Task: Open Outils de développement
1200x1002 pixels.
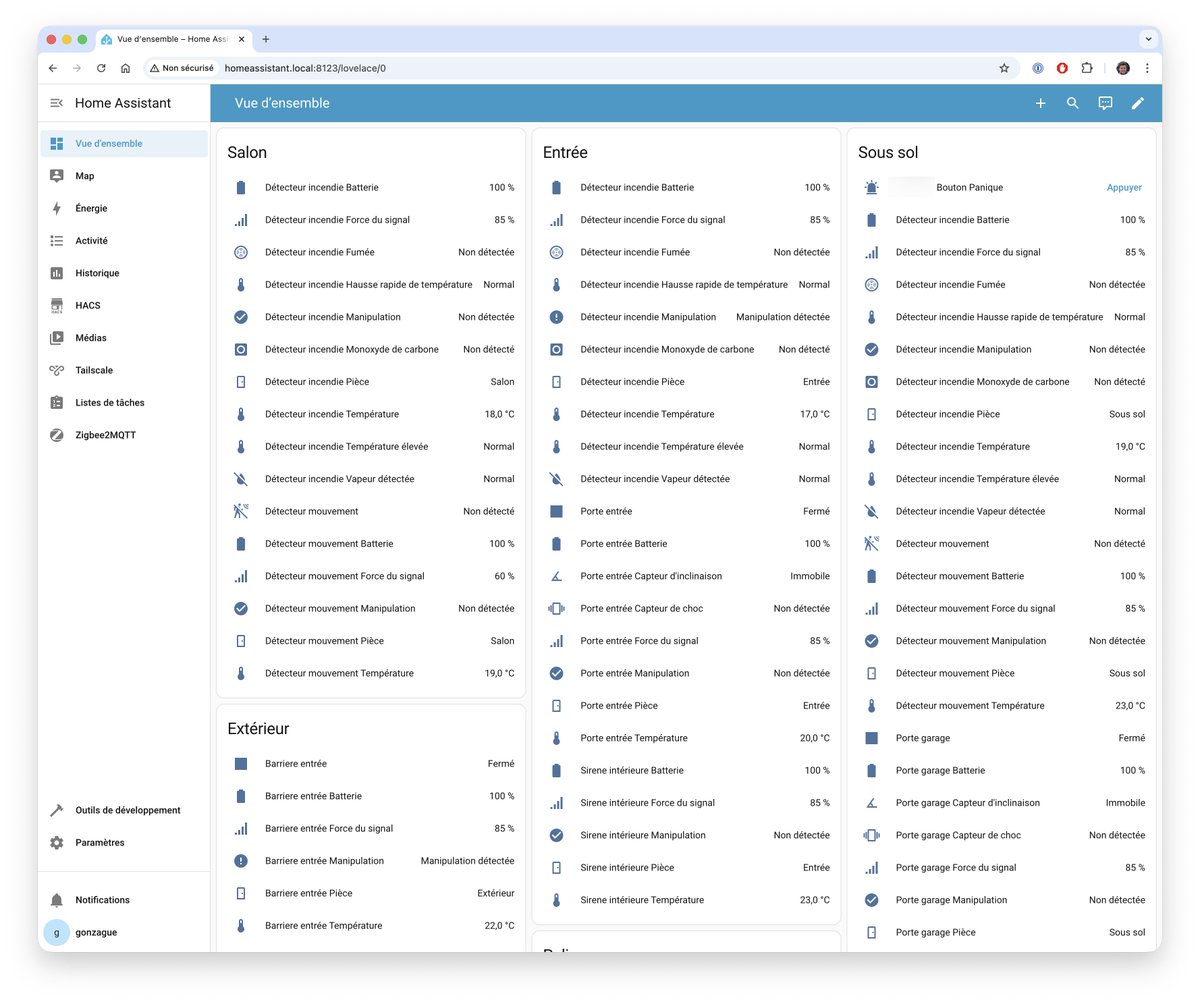Action: [x=124, y=810]
